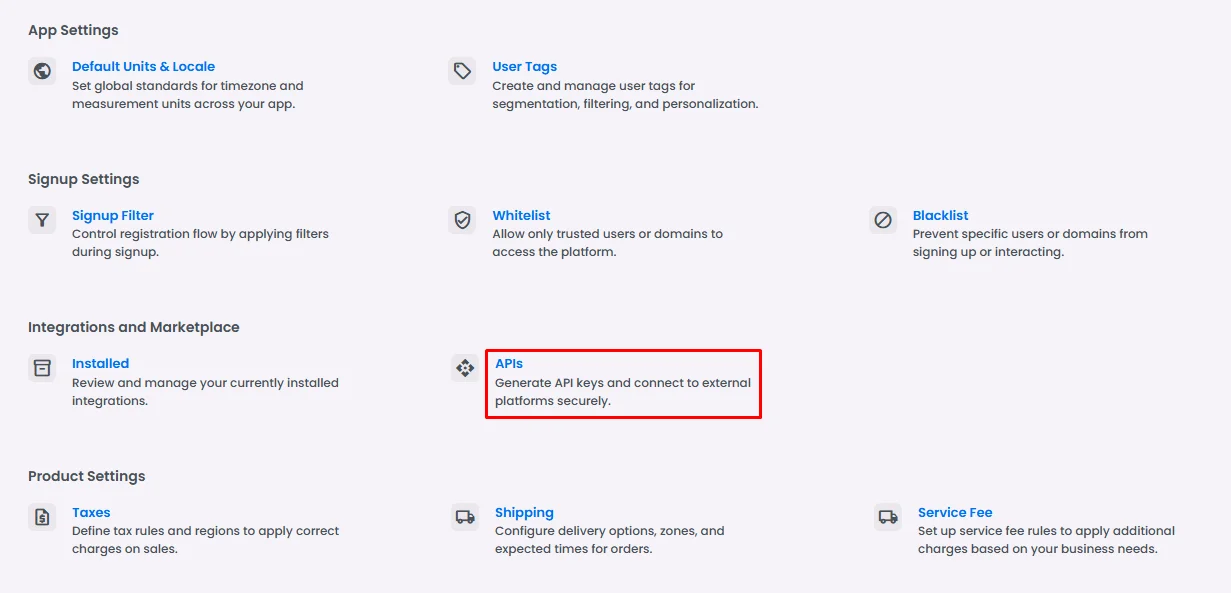Open the Service Fee title link
Image resolution: width=1231 pixels, height=593 pixels.
pyautogui.click(x=955, y=513)
